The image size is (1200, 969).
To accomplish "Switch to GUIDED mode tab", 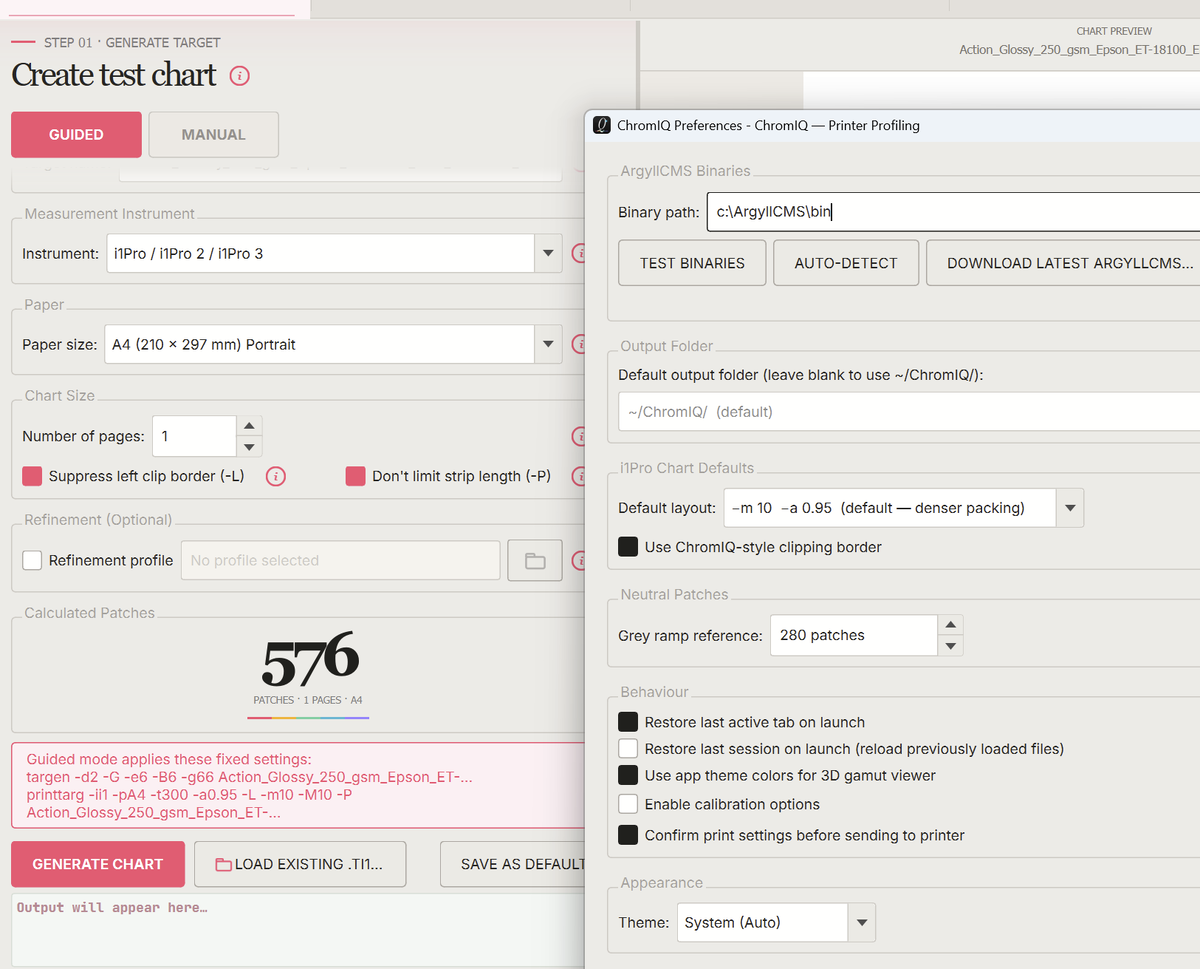I will (76, 134).
